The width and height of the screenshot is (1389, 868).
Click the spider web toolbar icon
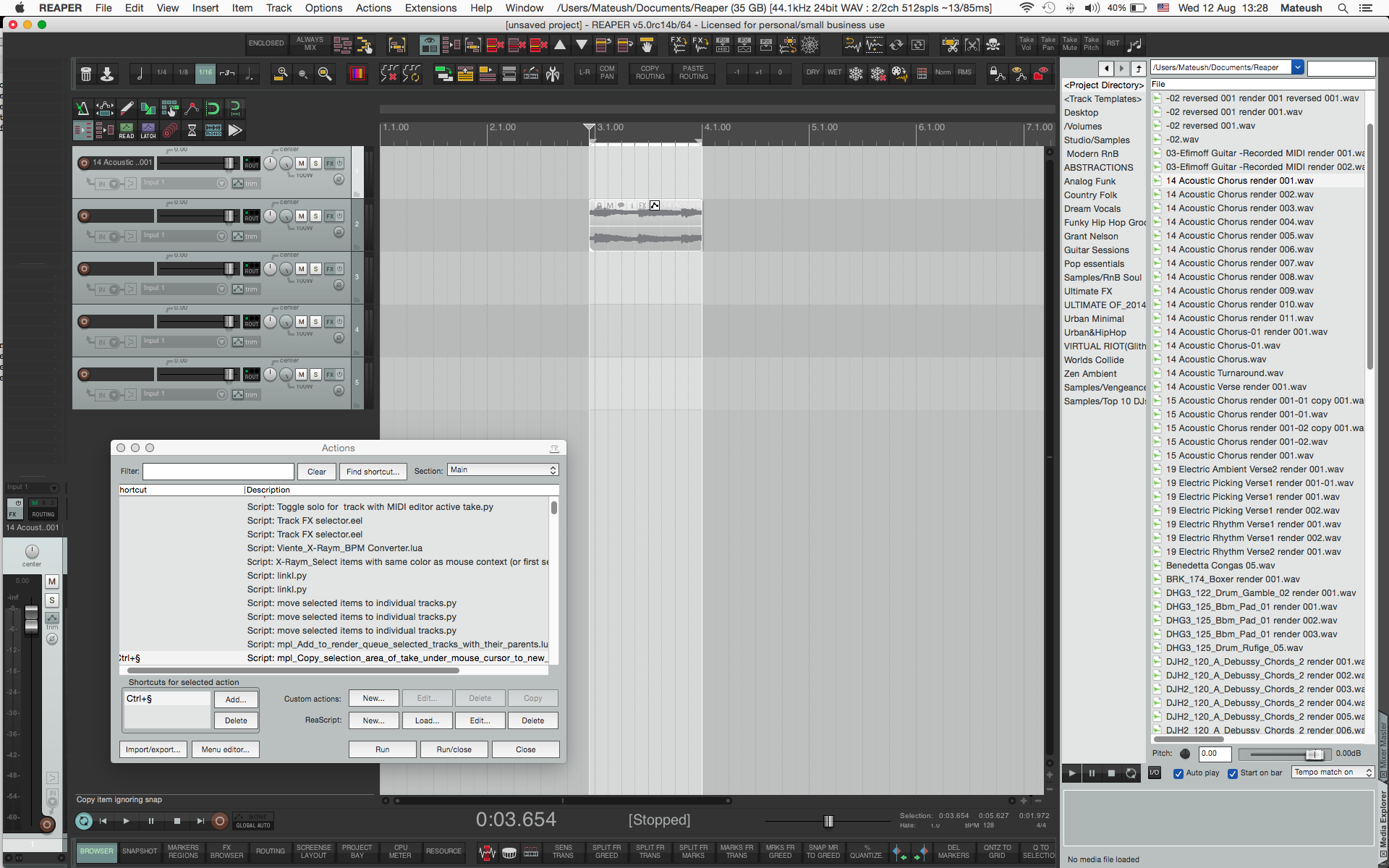tap(810, 45)
